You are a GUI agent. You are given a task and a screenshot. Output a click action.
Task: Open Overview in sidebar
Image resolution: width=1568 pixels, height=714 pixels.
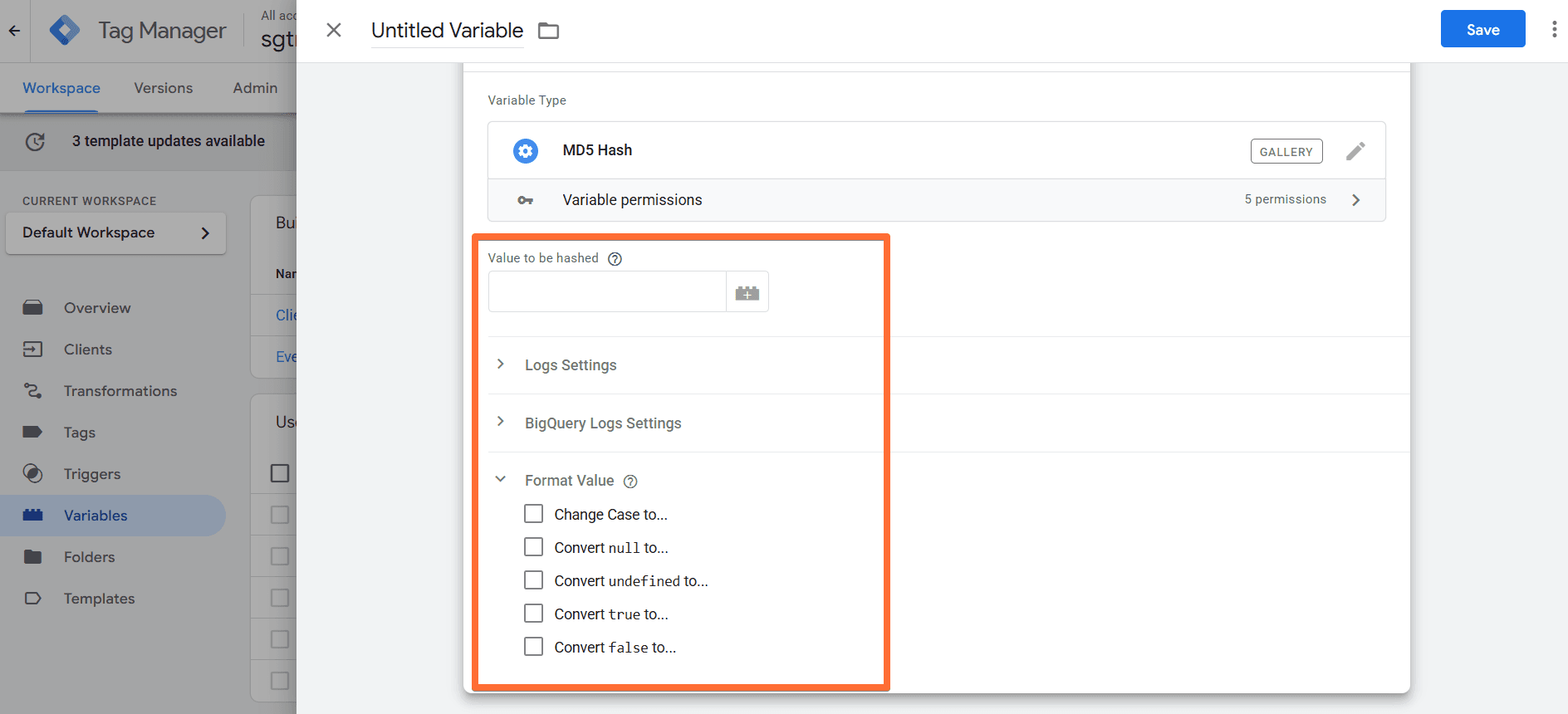coord(97,308)
